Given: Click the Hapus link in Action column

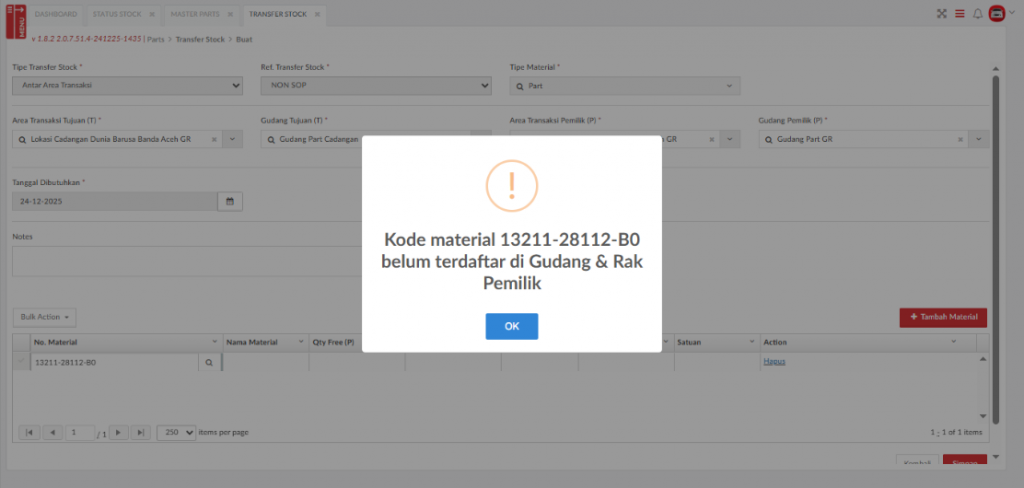Looking at the screenshot, I should click(774, 361).
